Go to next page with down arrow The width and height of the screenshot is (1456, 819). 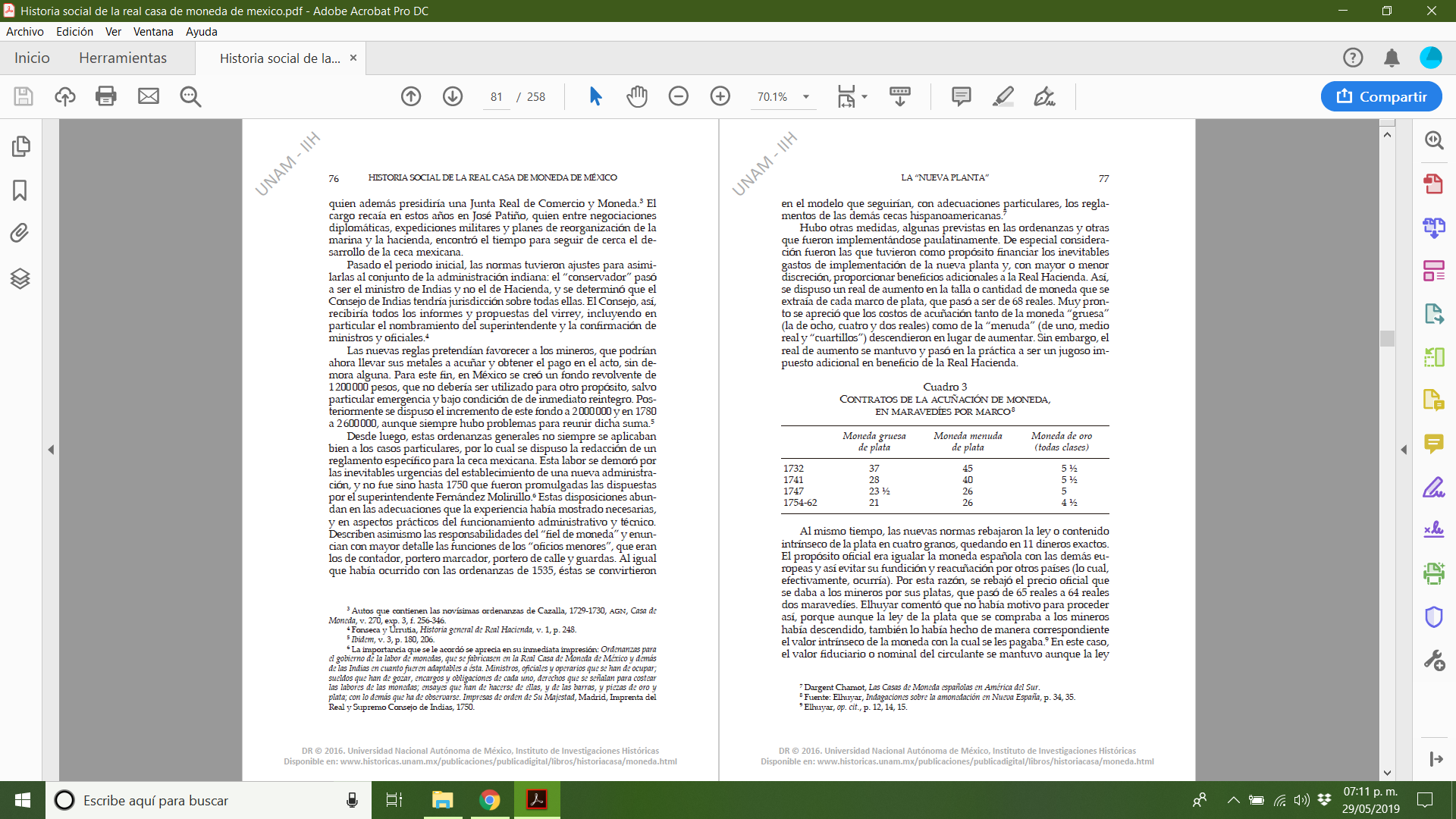(453, 96)
